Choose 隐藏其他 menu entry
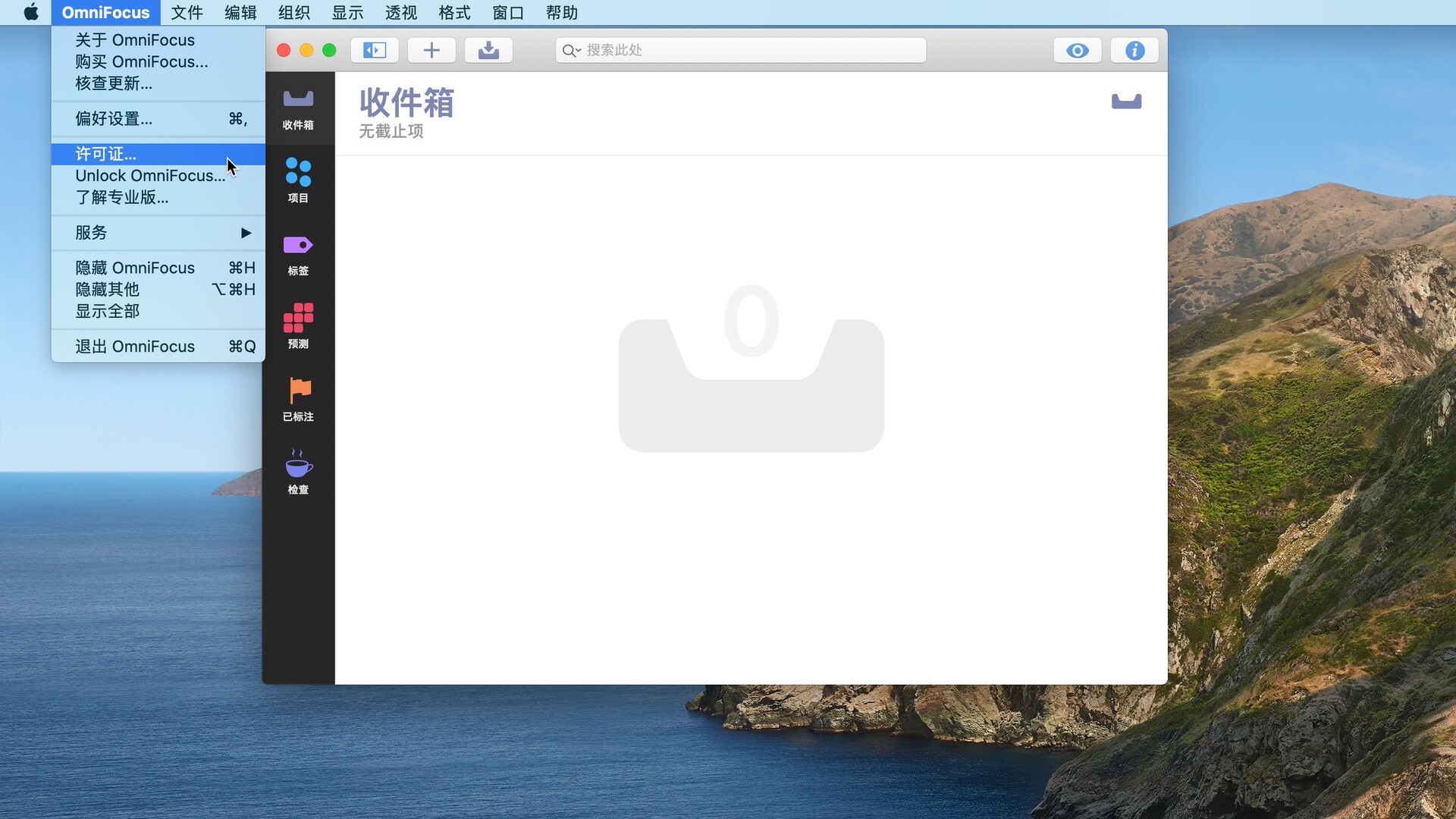Screen dimensions: 1456x819 coord(158,290)
